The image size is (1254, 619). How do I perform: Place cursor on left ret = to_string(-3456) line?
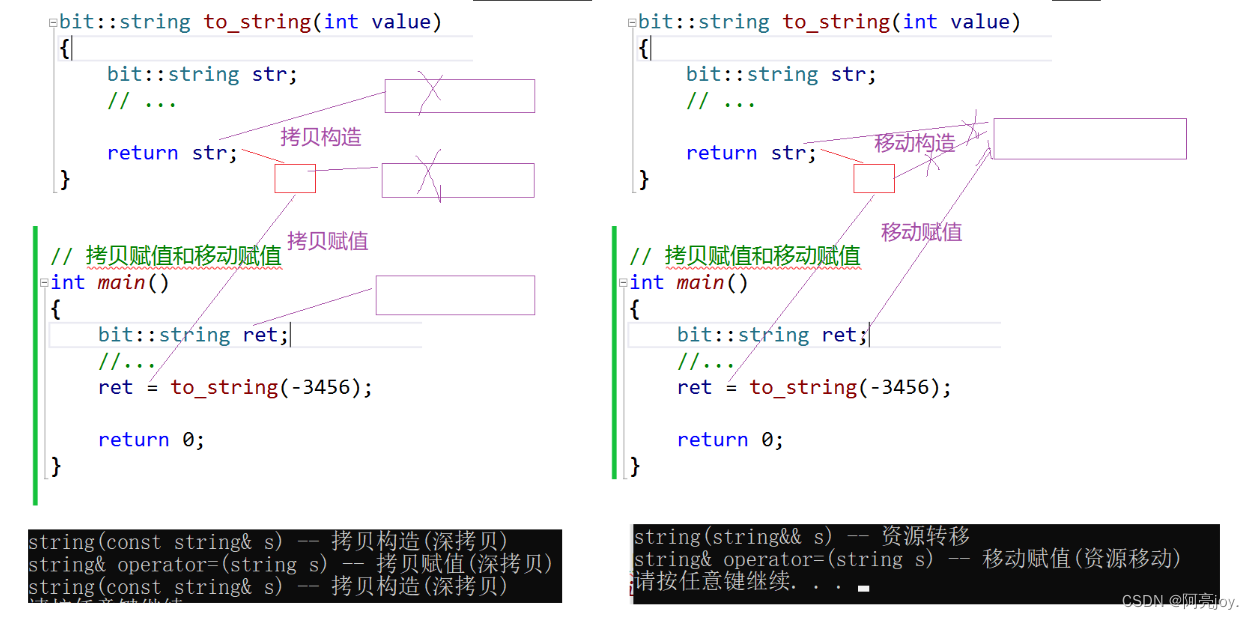(235, 387)
